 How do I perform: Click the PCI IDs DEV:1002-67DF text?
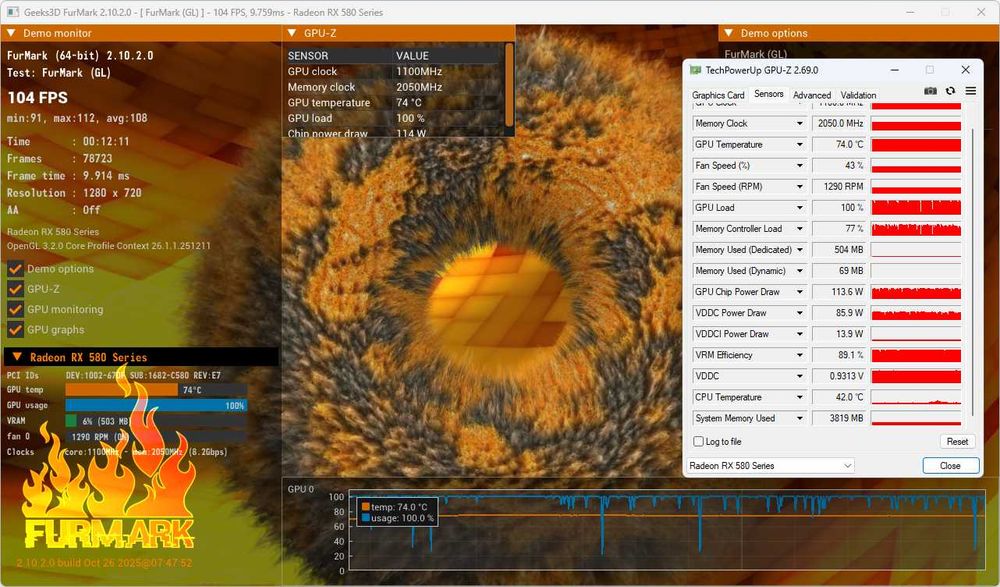tap(96, 375)
